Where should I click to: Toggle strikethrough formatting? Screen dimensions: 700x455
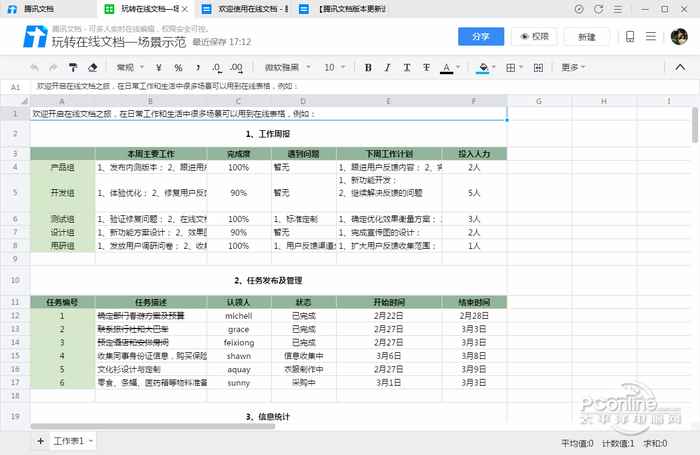click(427, 68)
